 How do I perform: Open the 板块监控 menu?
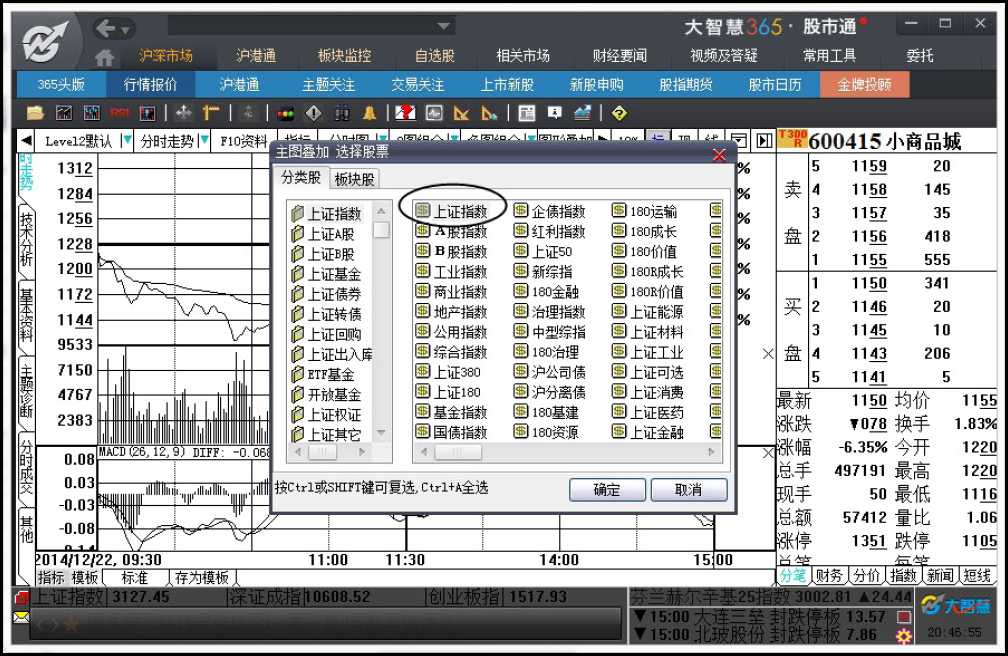[x=345, y=56]
